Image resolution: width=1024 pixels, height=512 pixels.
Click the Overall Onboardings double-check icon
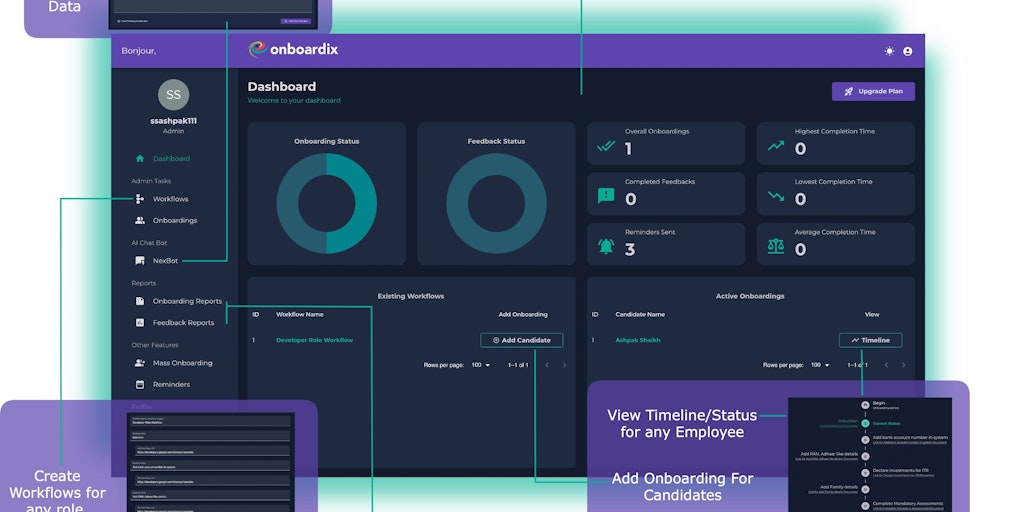[606, 146]
